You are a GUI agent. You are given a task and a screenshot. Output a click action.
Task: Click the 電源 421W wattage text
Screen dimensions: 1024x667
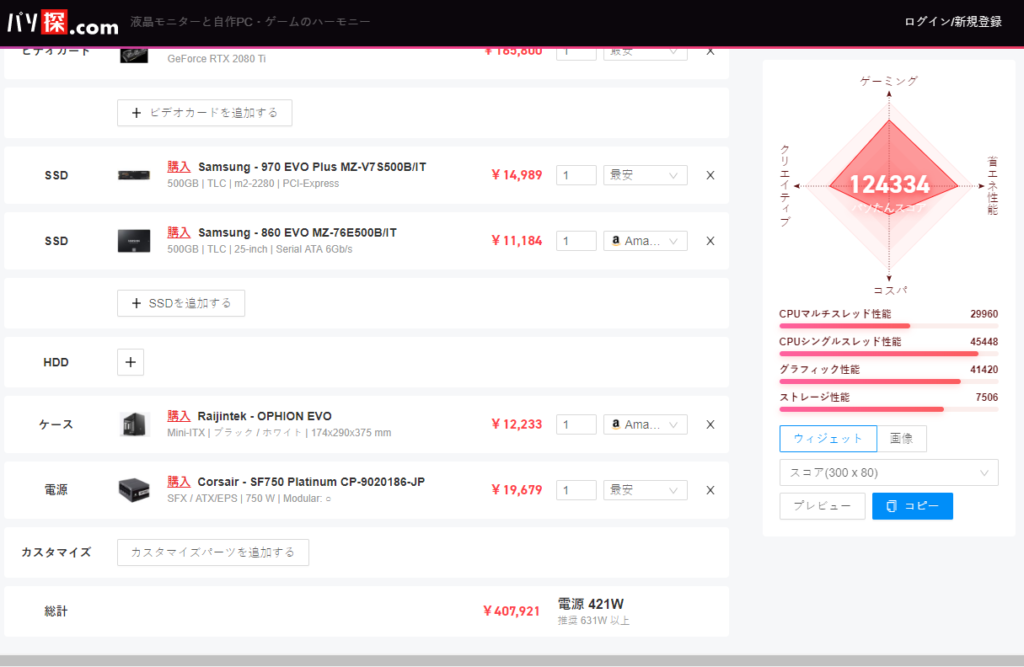click(590, 604)
